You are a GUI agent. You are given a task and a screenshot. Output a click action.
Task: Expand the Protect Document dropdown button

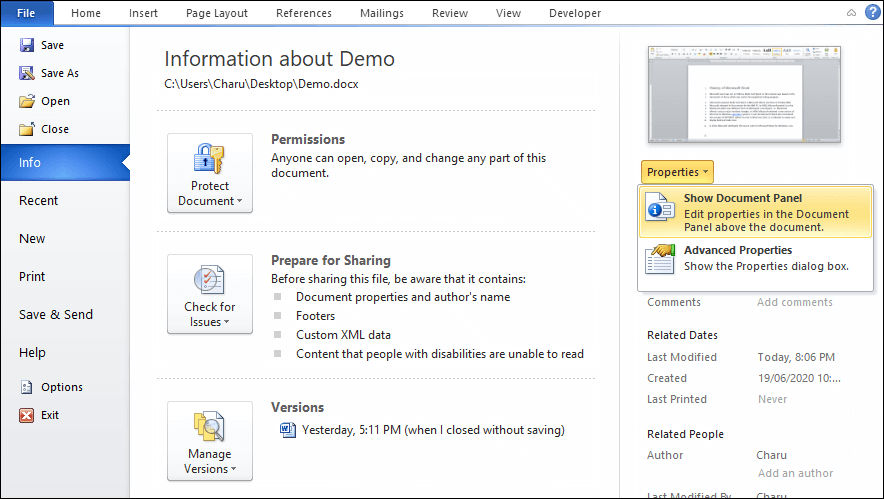tap(210, 173)
